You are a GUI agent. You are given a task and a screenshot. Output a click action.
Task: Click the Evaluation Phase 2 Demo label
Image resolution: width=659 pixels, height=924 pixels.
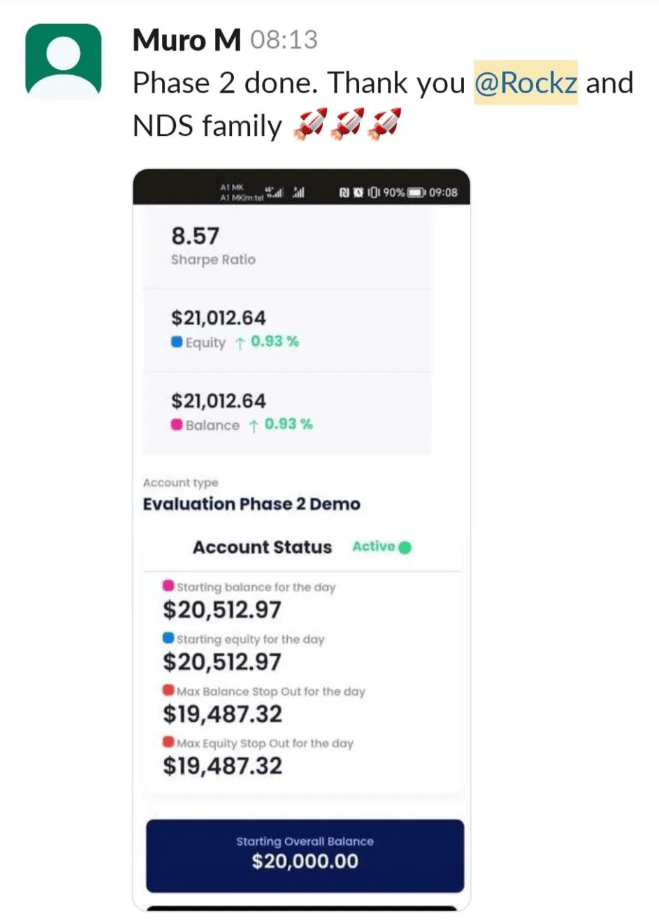coord(252,504)
